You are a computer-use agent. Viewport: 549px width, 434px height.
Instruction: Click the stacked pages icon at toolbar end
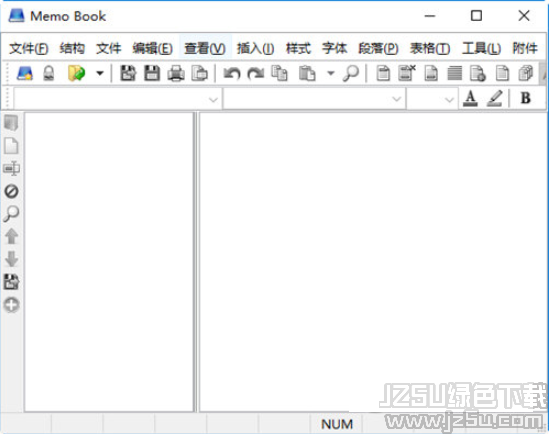coord(526,74)
